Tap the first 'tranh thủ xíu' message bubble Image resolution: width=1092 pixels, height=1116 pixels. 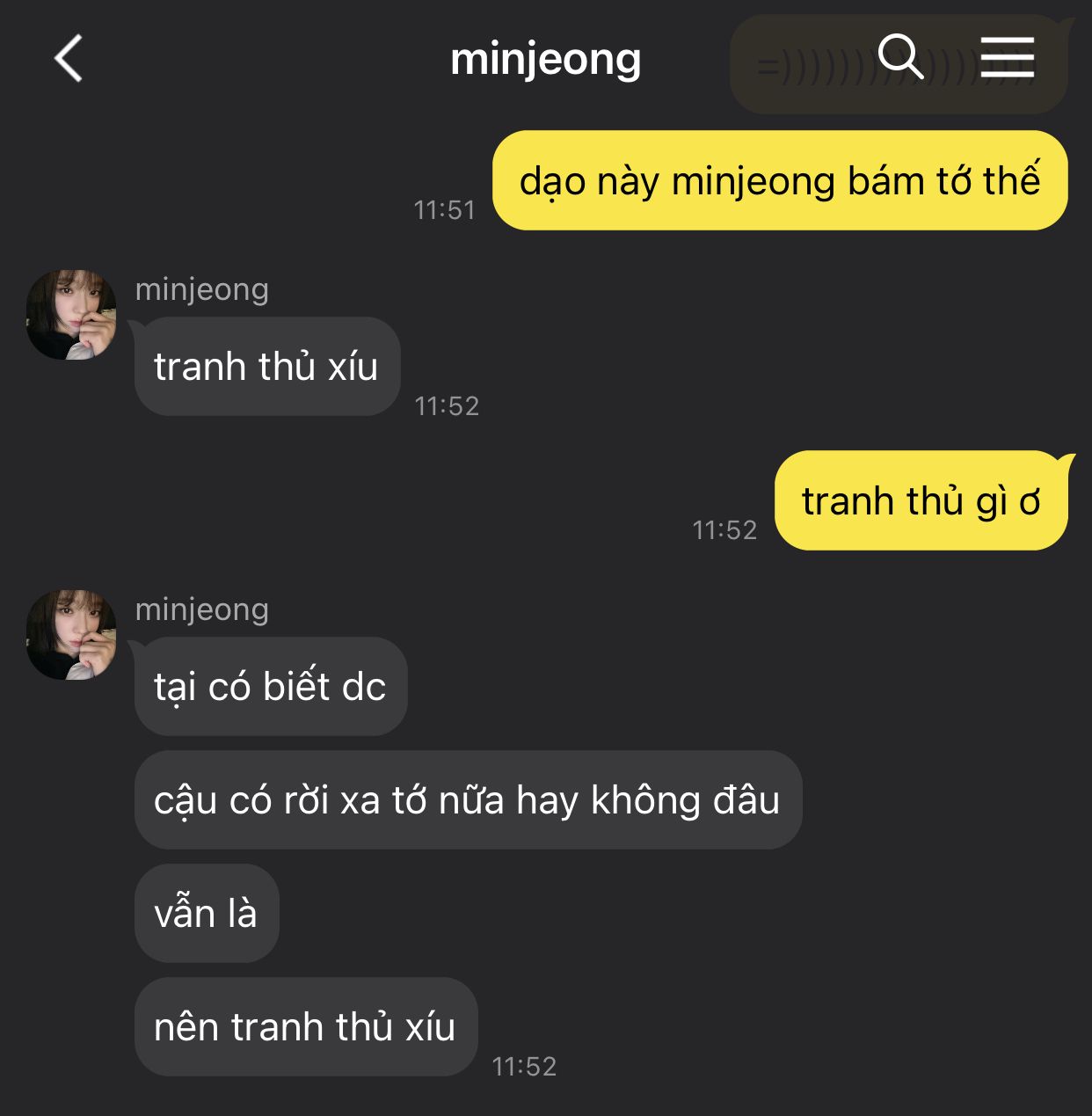pos(267,367)
